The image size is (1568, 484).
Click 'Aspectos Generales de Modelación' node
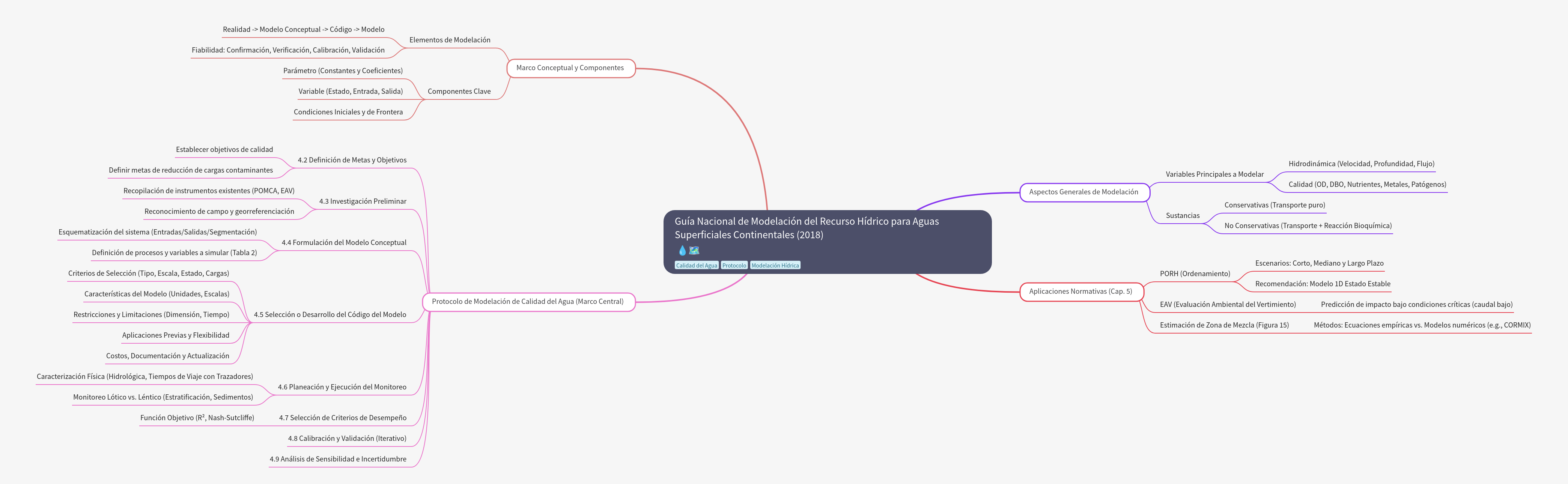tap(1083, 192)
